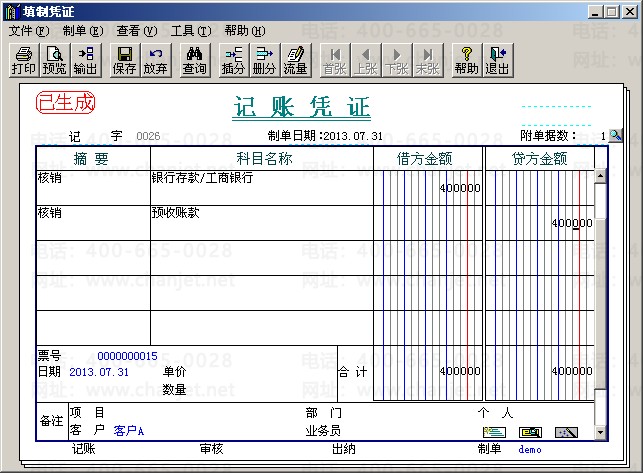Save the voucher with the 保存 icon
The height and width of the screenshot is (473, 643).
click(125, 60)
